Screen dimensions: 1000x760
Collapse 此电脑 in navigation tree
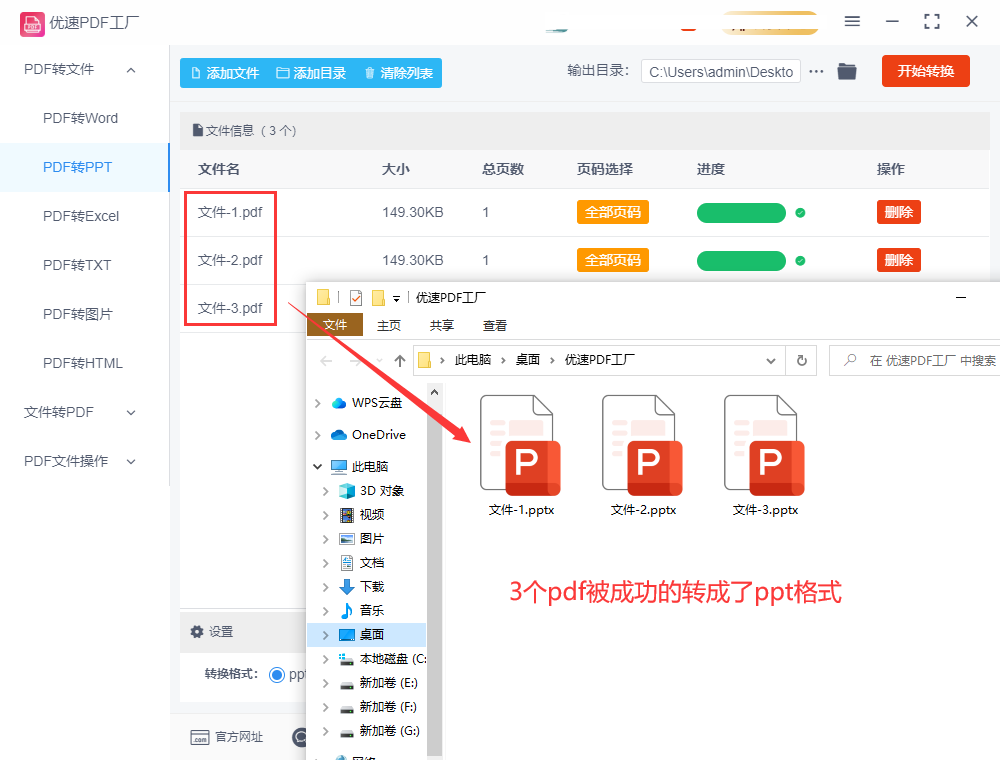pos(318,467)
